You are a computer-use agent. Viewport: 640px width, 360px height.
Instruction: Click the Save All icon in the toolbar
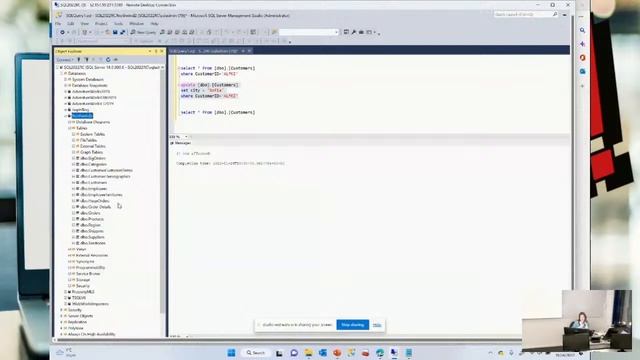click(x=122, y=32)
